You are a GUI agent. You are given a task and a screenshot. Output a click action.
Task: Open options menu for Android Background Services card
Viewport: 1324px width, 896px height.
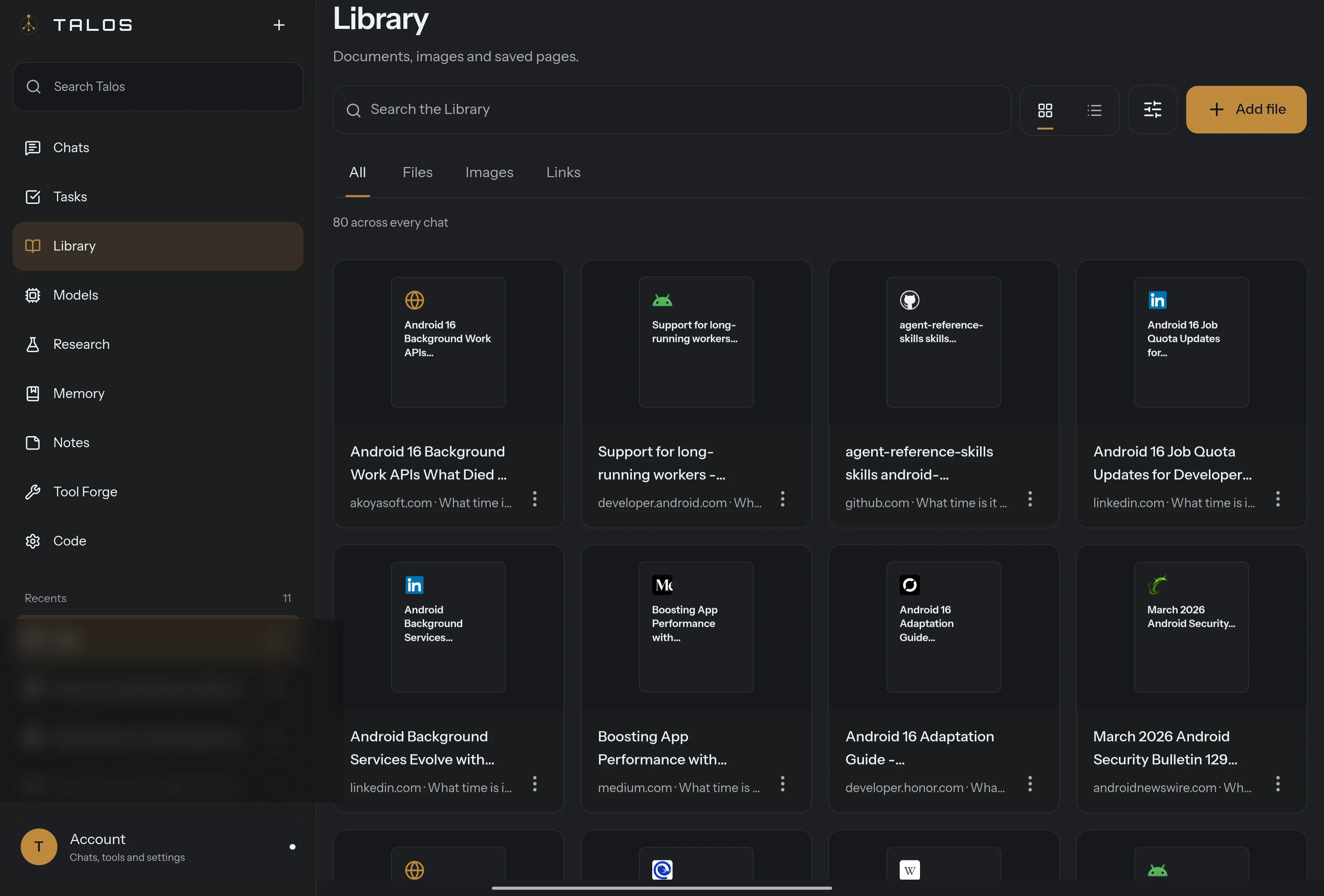point(534,784)
